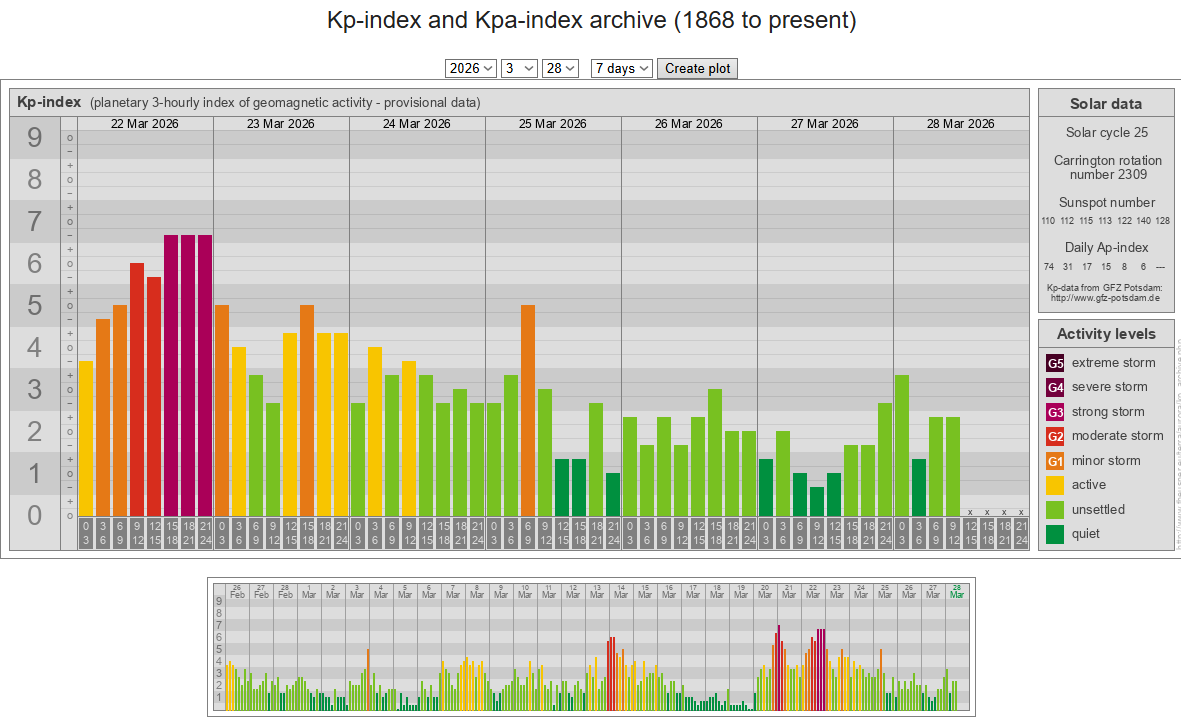Open the 7 days range dropdown
The width and height of the screenshot is (1181, 717).
click(x=621, y=69)
